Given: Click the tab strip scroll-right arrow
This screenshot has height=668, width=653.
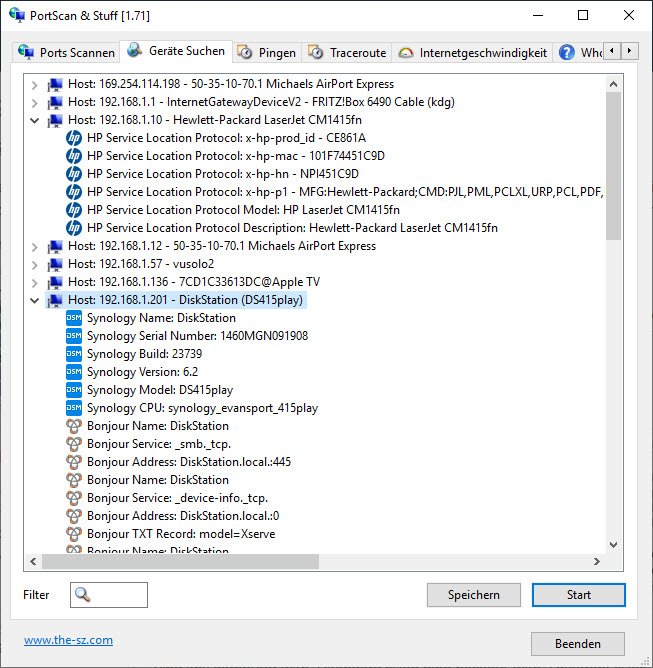Looking at the screenshot, I should tap(630, 51).
